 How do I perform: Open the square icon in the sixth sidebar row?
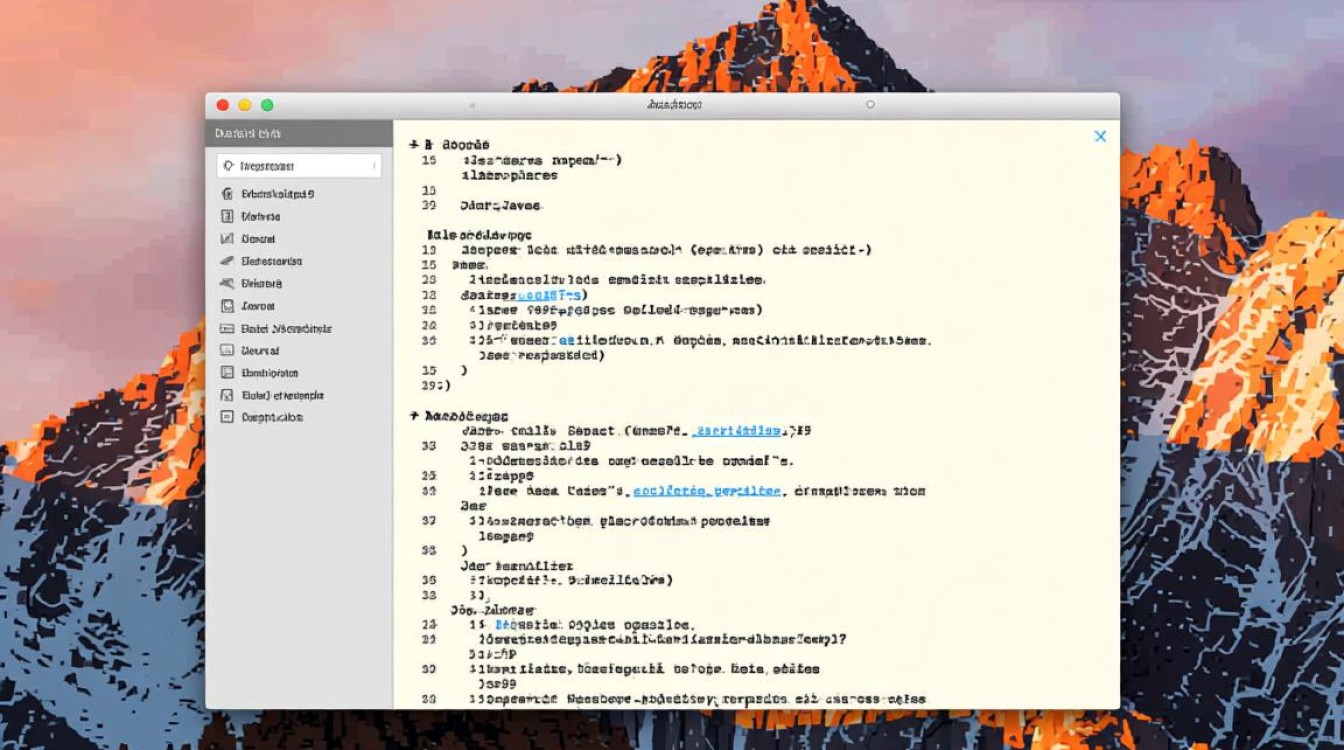coord(226,306)
